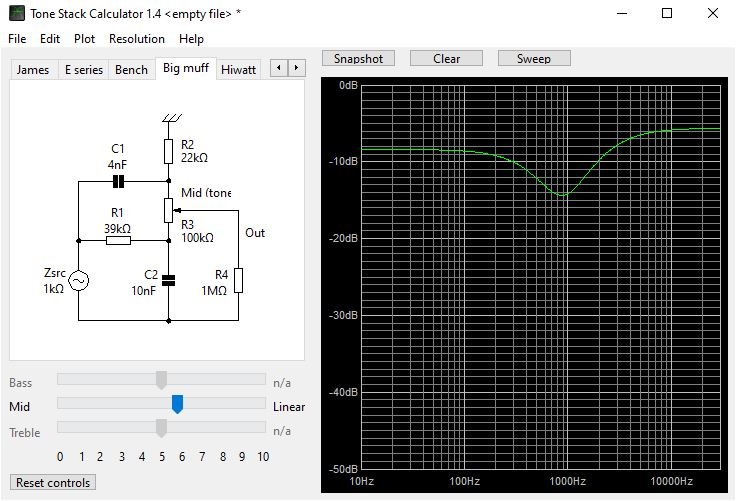Click the scale number 10 below sliders

[263, 456]
